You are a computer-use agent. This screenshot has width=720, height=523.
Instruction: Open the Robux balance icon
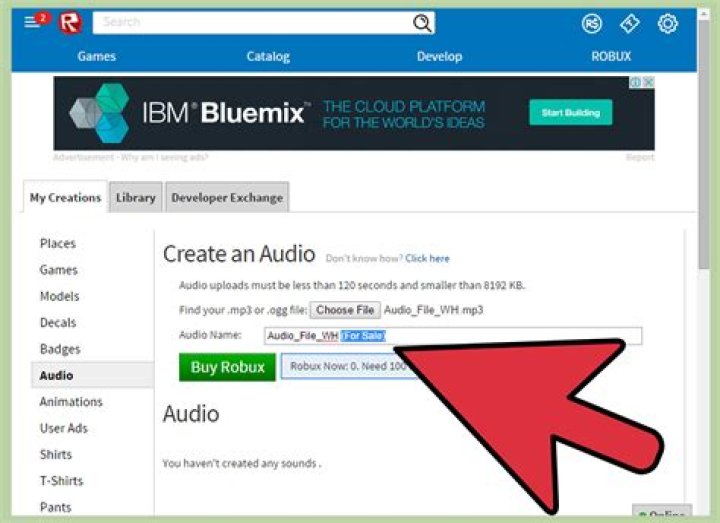592,23
